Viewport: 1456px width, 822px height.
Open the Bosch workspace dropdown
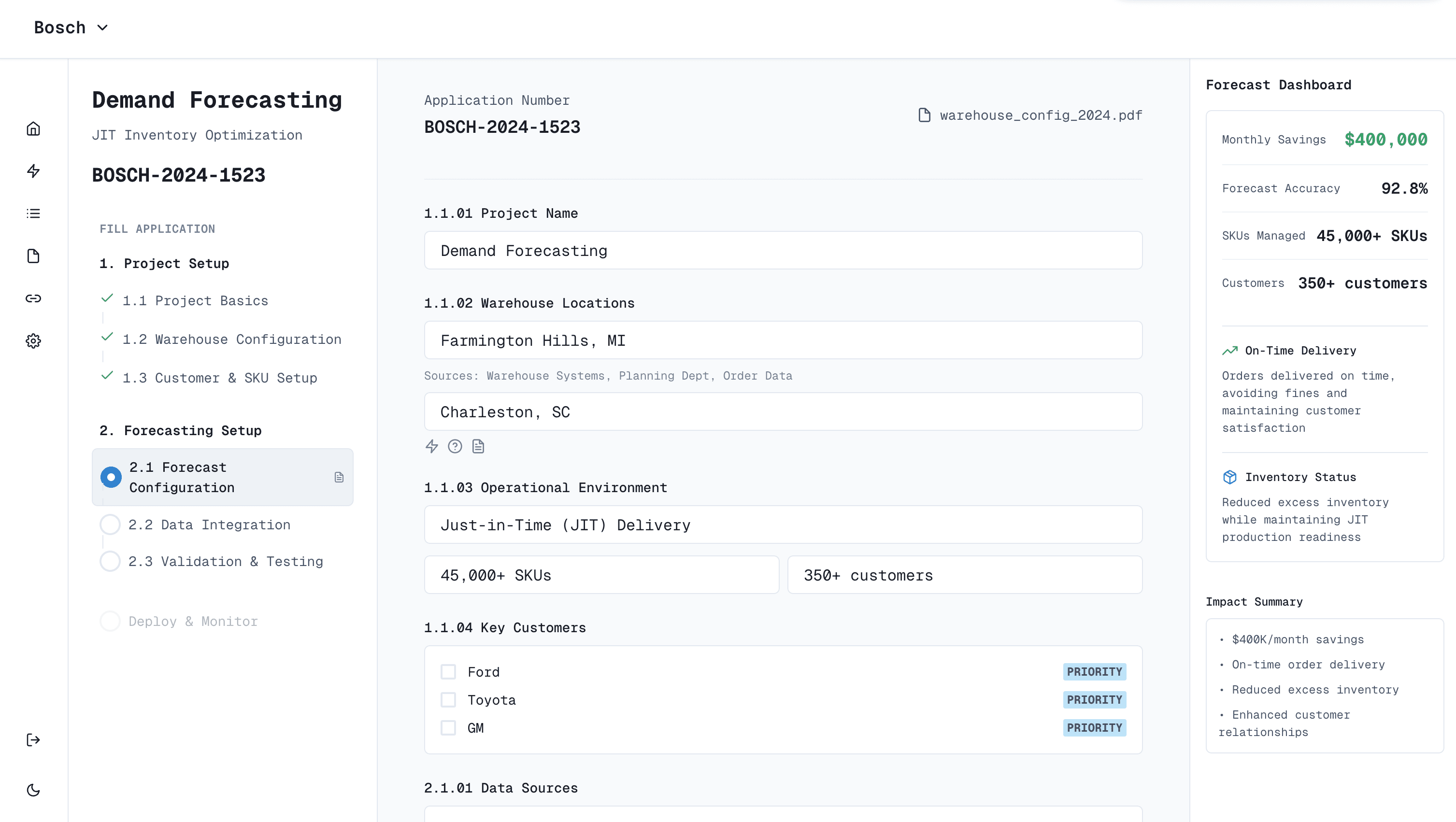click(x=71, y=27)
